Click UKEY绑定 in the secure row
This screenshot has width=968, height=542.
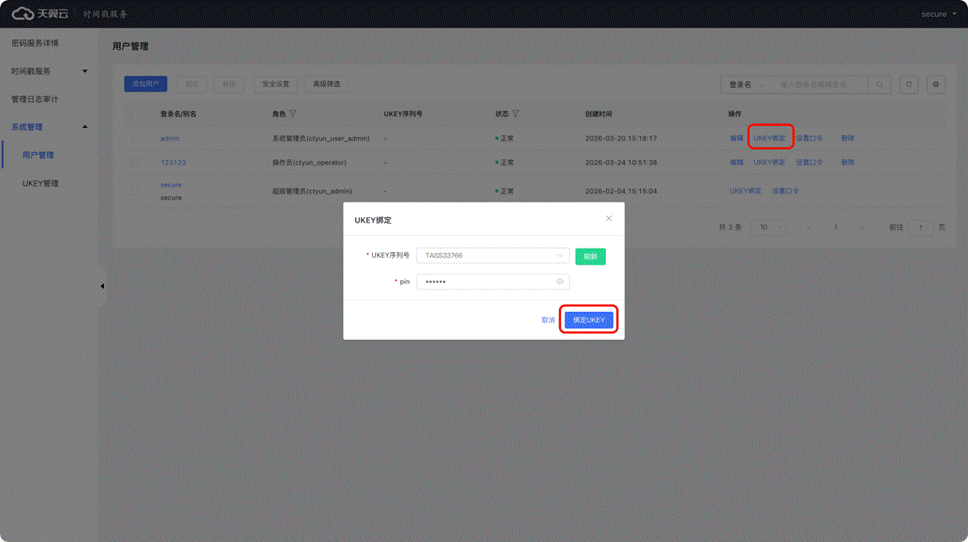click(x=745, y=191)
